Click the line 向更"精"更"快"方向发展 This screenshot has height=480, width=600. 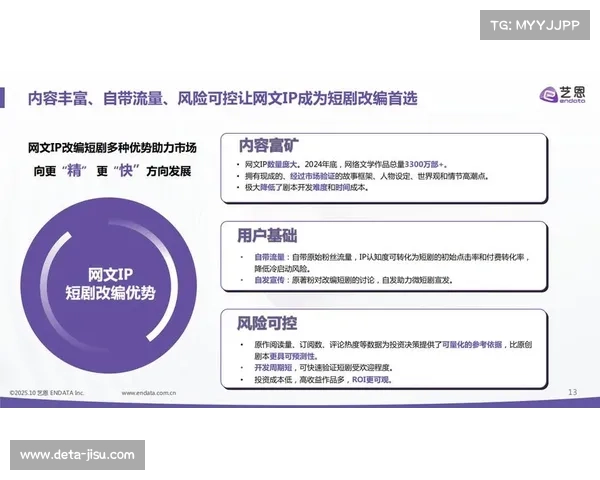click(x=112, y=170)
